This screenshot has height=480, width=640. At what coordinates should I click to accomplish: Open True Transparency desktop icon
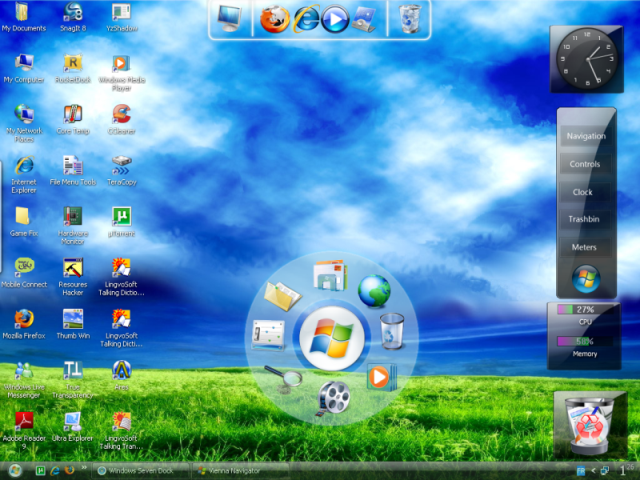[73, 380]
